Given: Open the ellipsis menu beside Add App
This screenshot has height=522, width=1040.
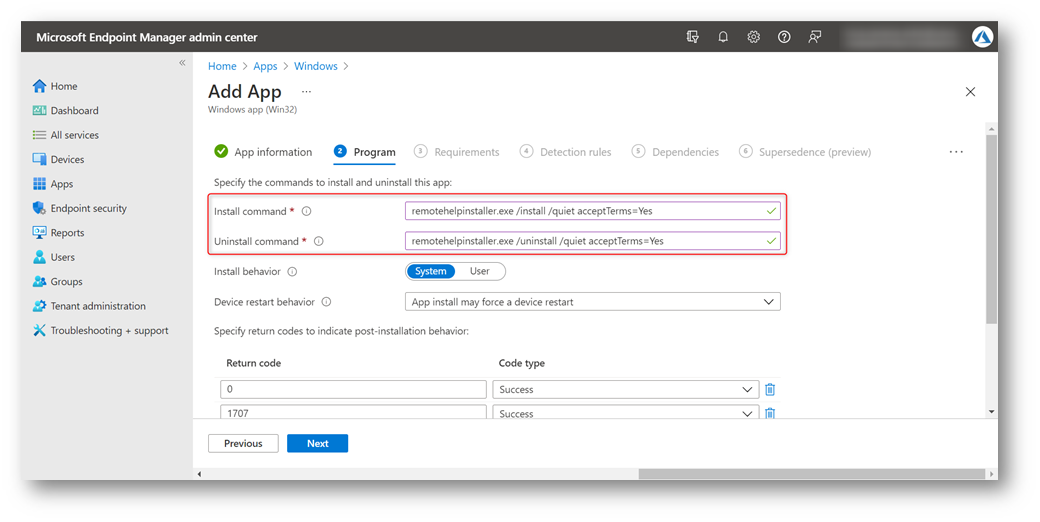Looking at the screenshot, I should [x=306, y=92].
